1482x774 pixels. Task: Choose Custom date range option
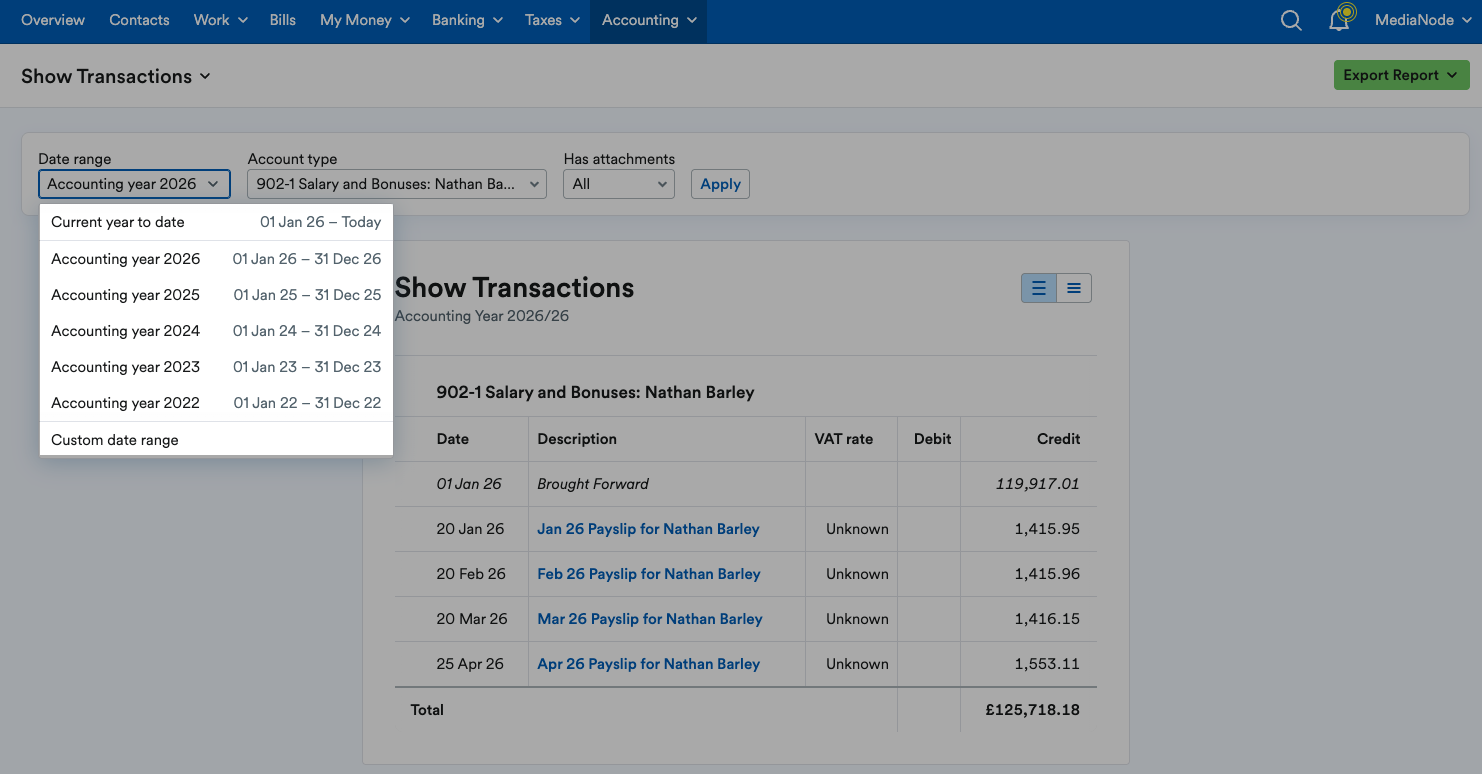tap(216, 440)
